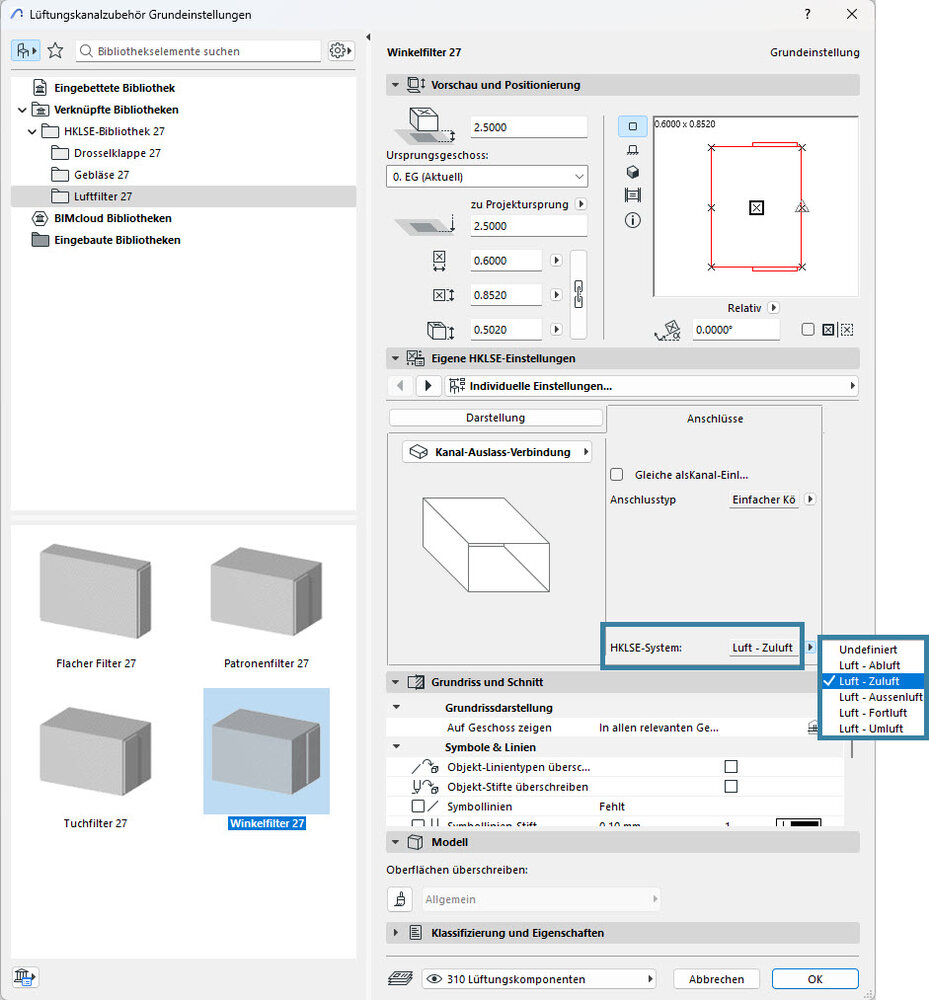
Task: Open the library manager icon at bottom left
Action: click(x=24, y=976)
